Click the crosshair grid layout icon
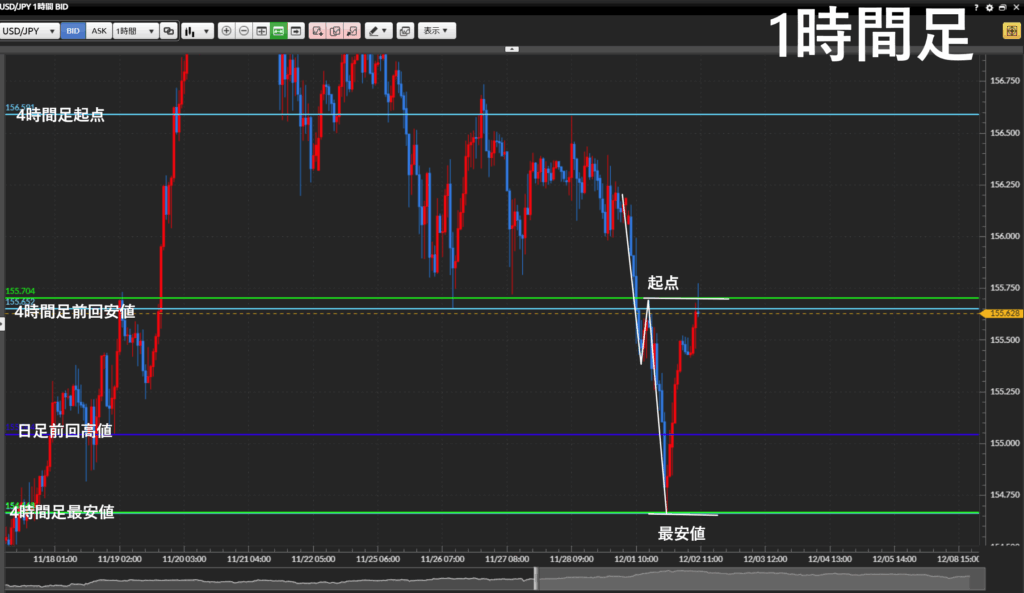 point(261,31)
